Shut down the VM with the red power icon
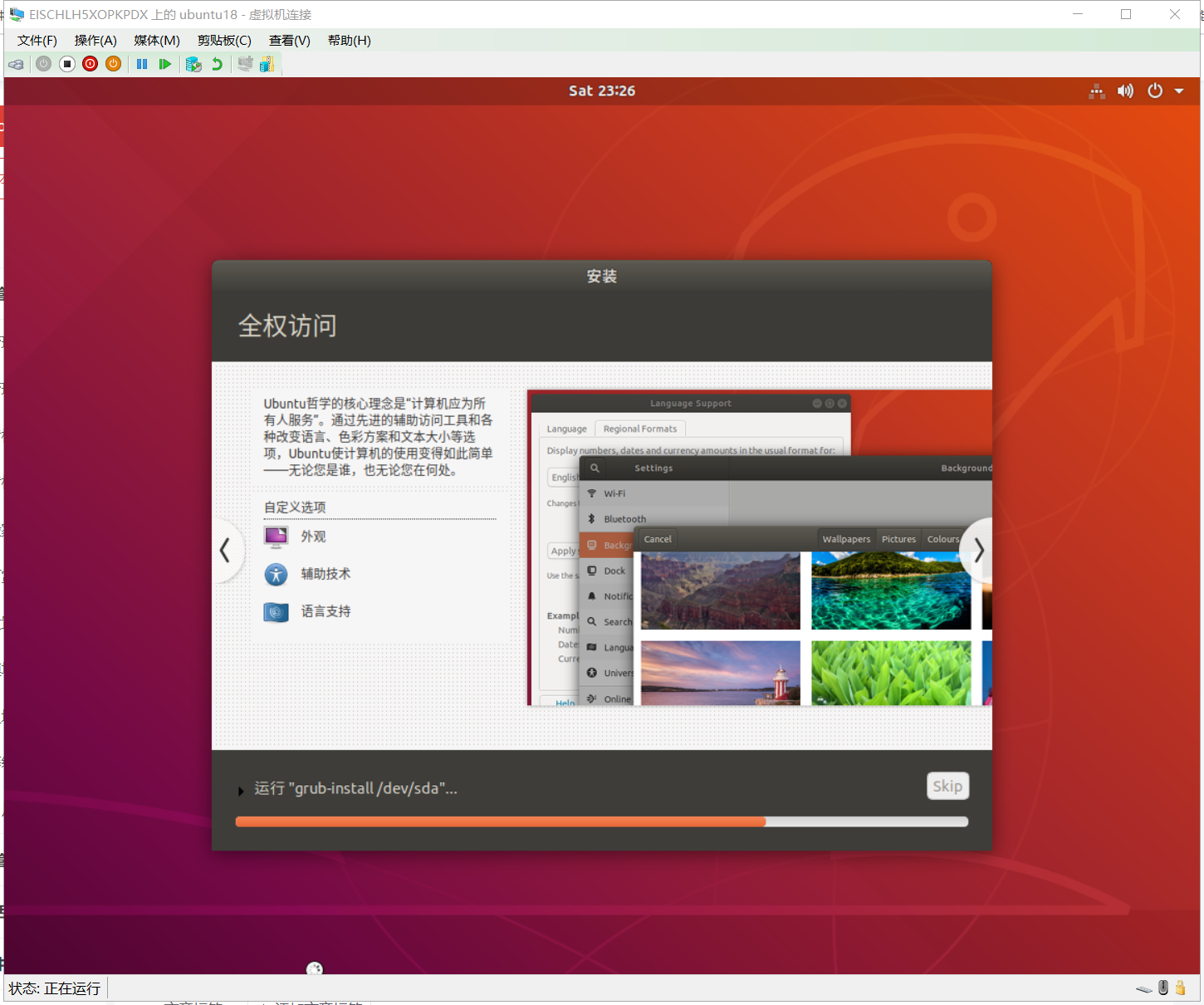The width and height of the screenshot is (1204, 1005). coord(91,64)
